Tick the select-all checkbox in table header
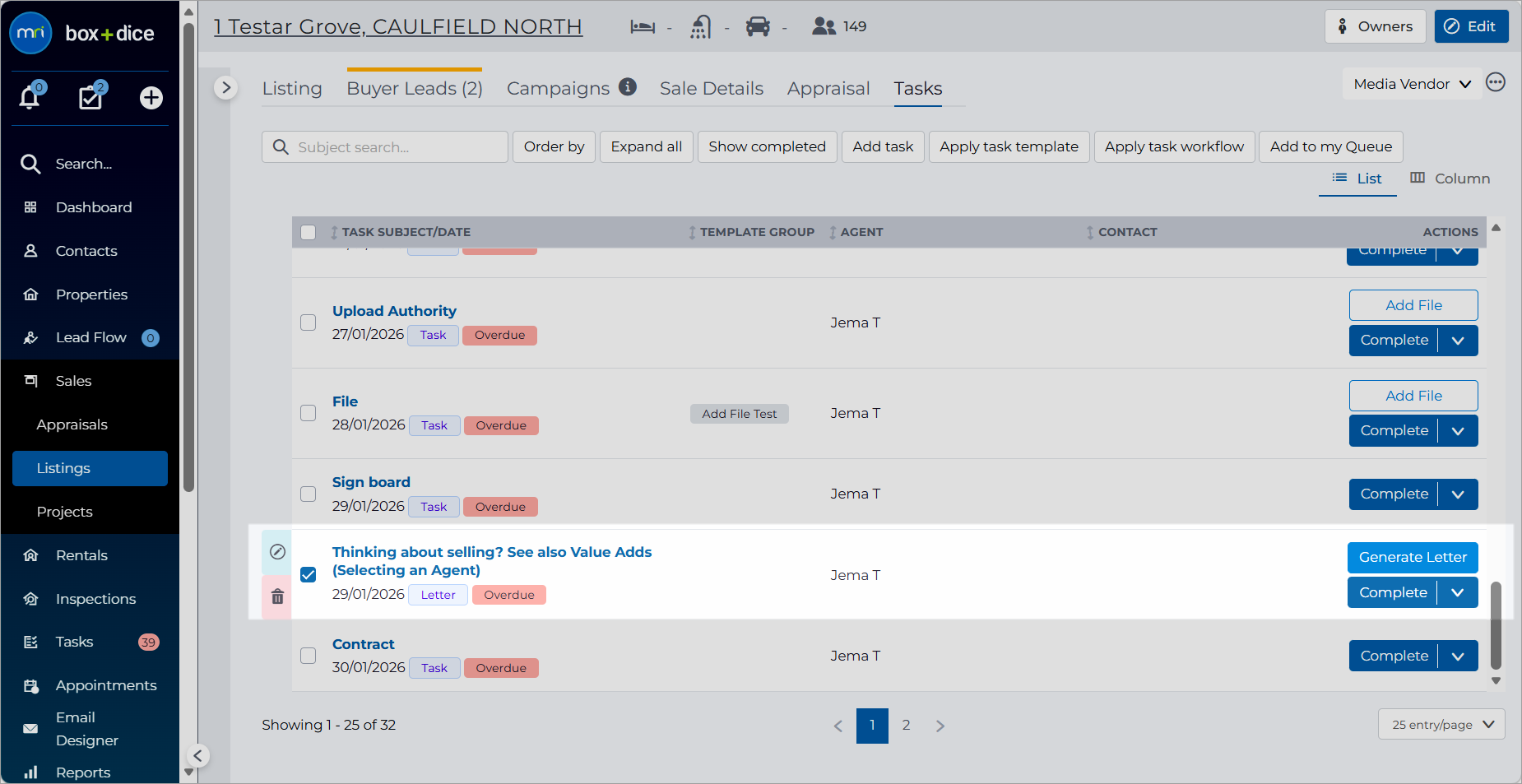Viewport: 1522px width, 784px height. point(309,232)
